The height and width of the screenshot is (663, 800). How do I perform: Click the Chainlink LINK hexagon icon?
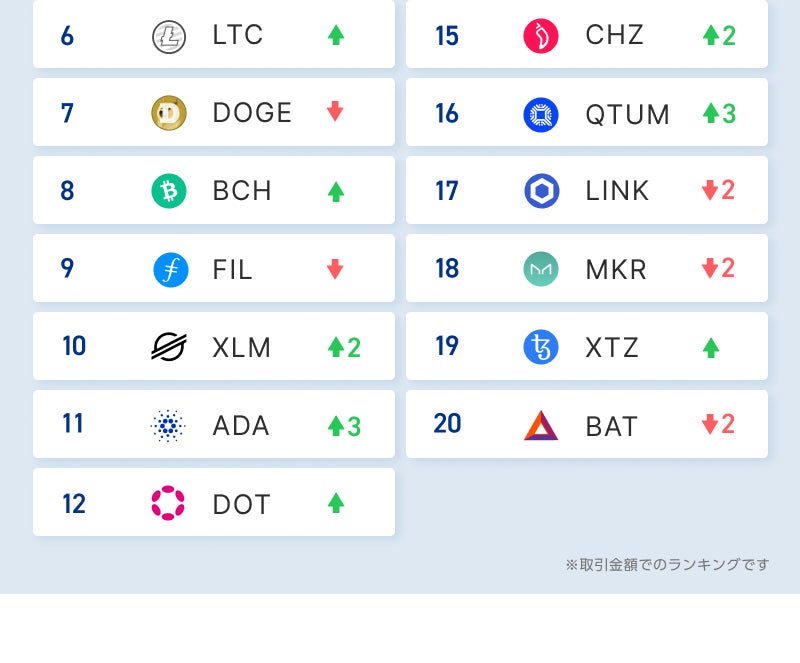pyautogui.click(x=541, y=191)
